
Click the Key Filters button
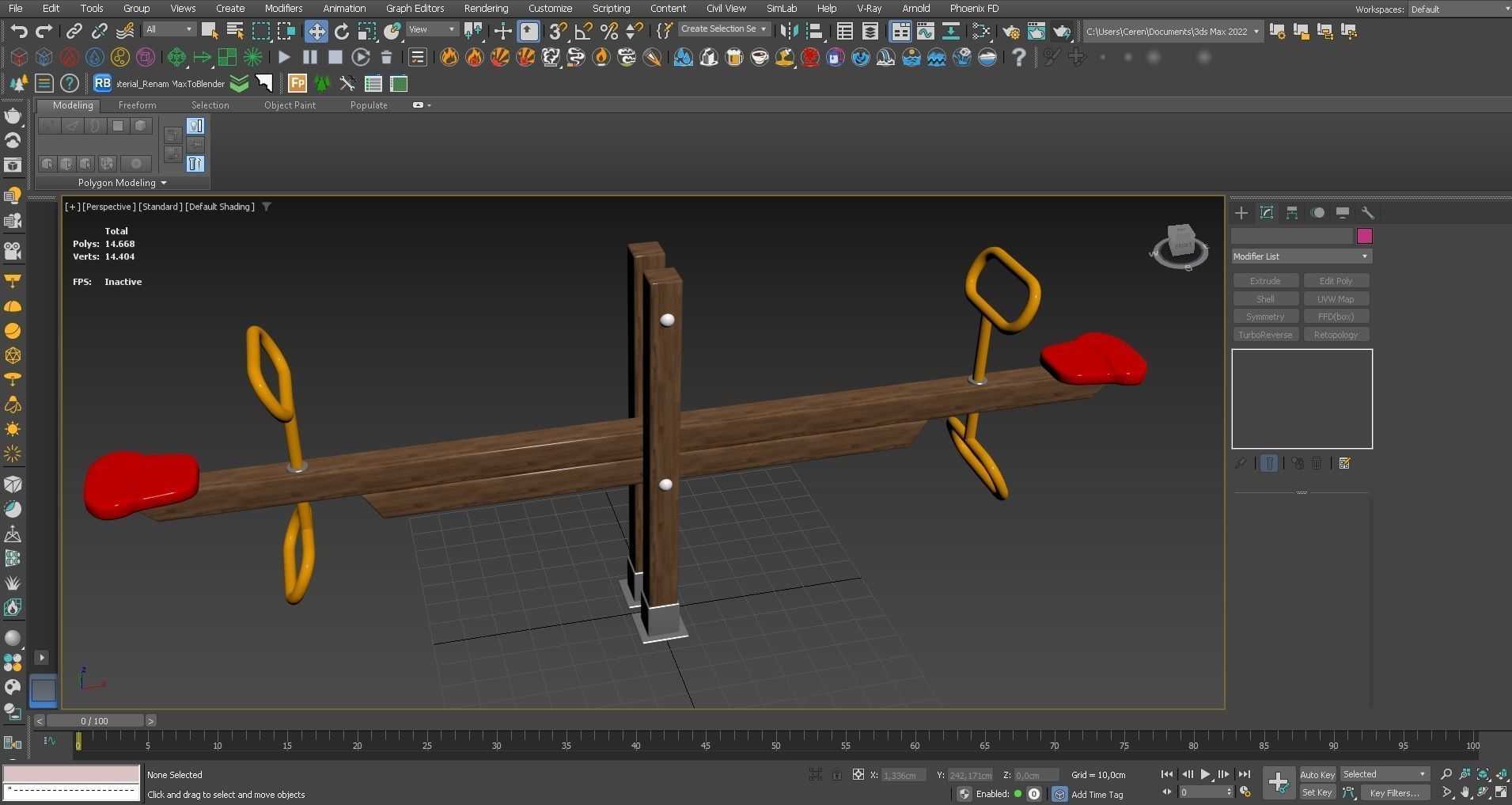pyautogui.click(x=1394, y=792)
